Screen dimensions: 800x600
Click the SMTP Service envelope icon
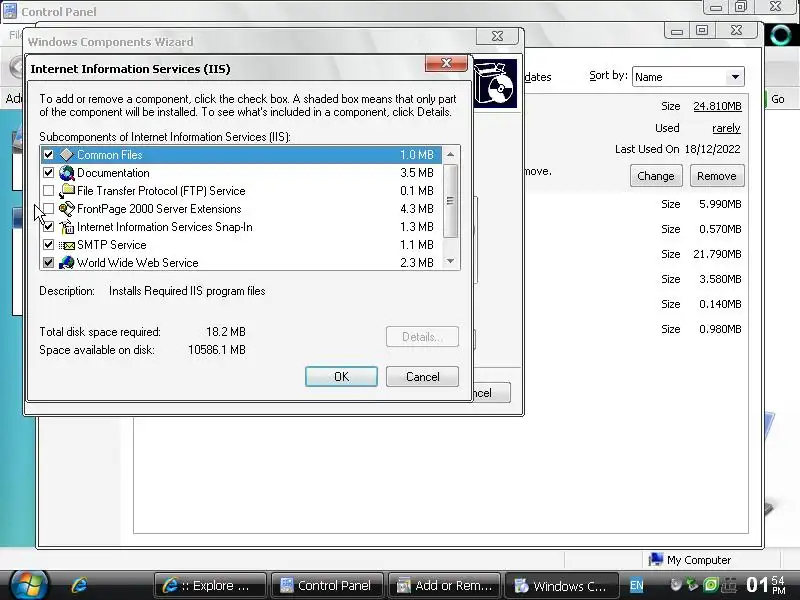pyautogui.click(x=66, y=245)
